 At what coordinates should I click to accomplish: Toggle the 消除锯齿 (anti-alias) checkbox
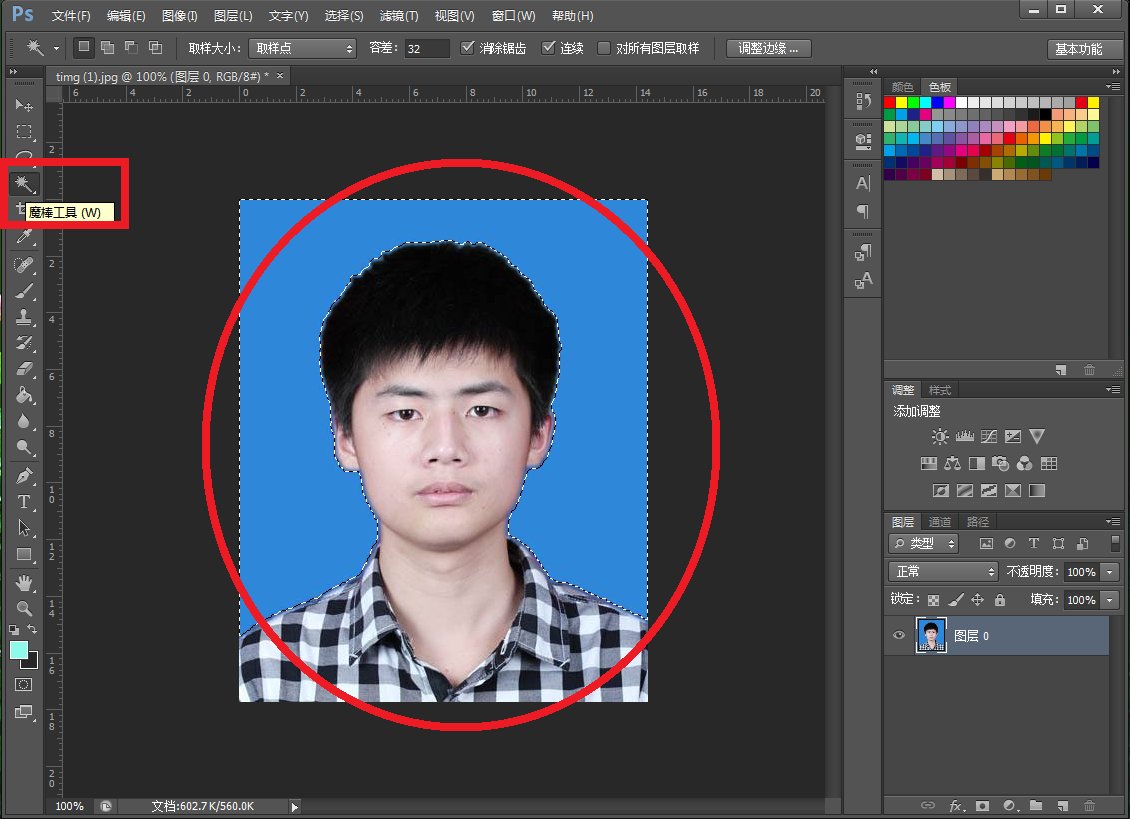(x=468, y=48)
